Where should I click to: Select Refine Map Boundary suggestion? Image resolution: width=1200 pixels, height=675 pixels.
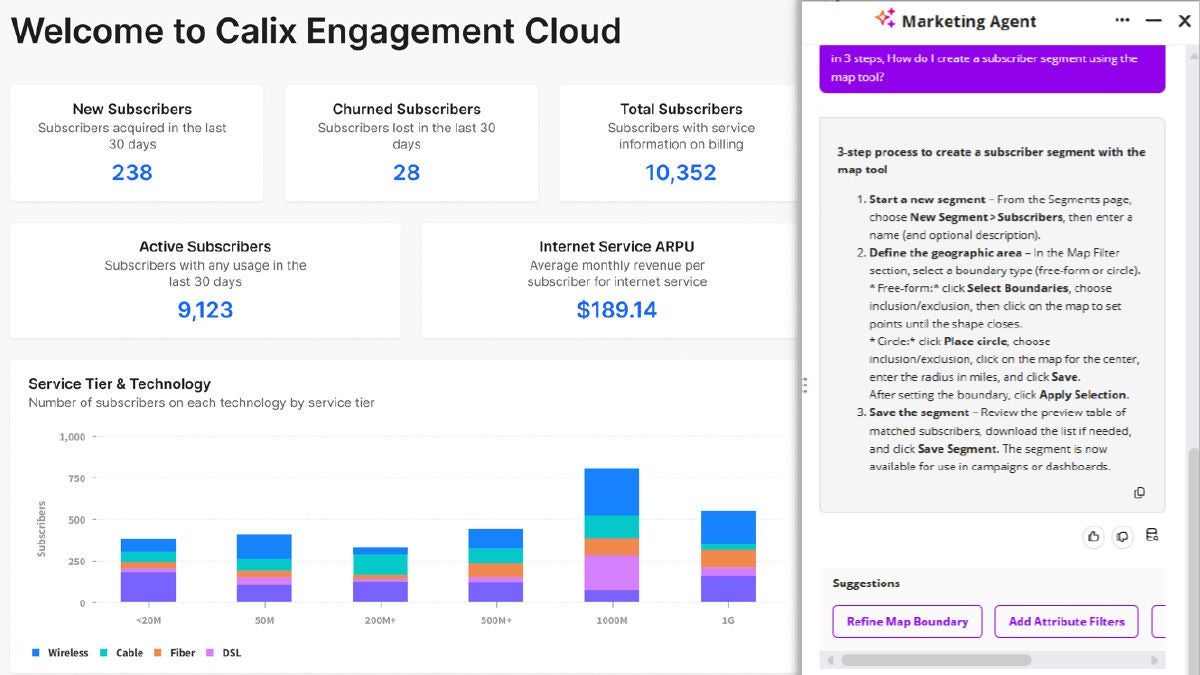pyautogui.click(x=907, y=621)
